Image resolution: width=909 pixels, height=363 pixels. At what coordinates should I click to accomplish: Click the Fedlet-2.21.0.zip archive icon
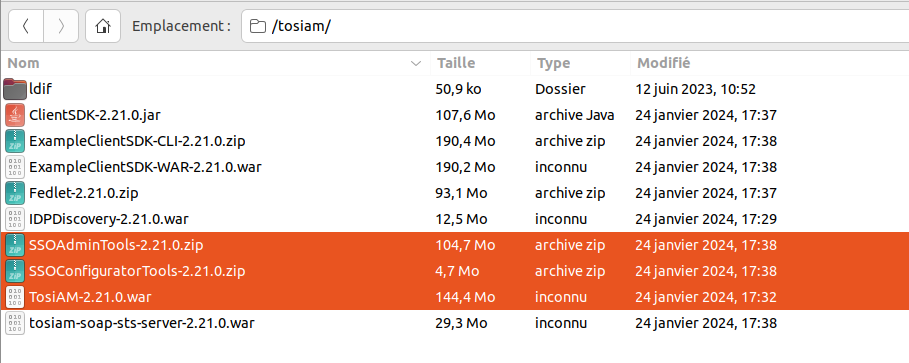[x=14, y=193]
